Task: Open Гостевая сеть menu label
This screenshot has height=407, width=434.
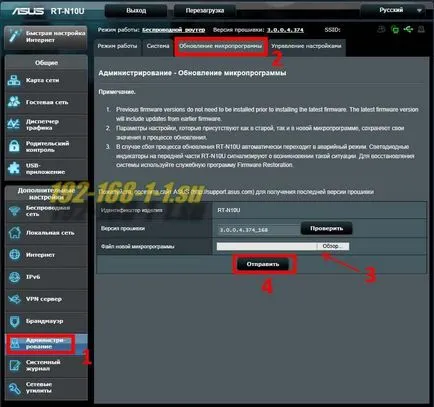Action: [x=47, y=102]
